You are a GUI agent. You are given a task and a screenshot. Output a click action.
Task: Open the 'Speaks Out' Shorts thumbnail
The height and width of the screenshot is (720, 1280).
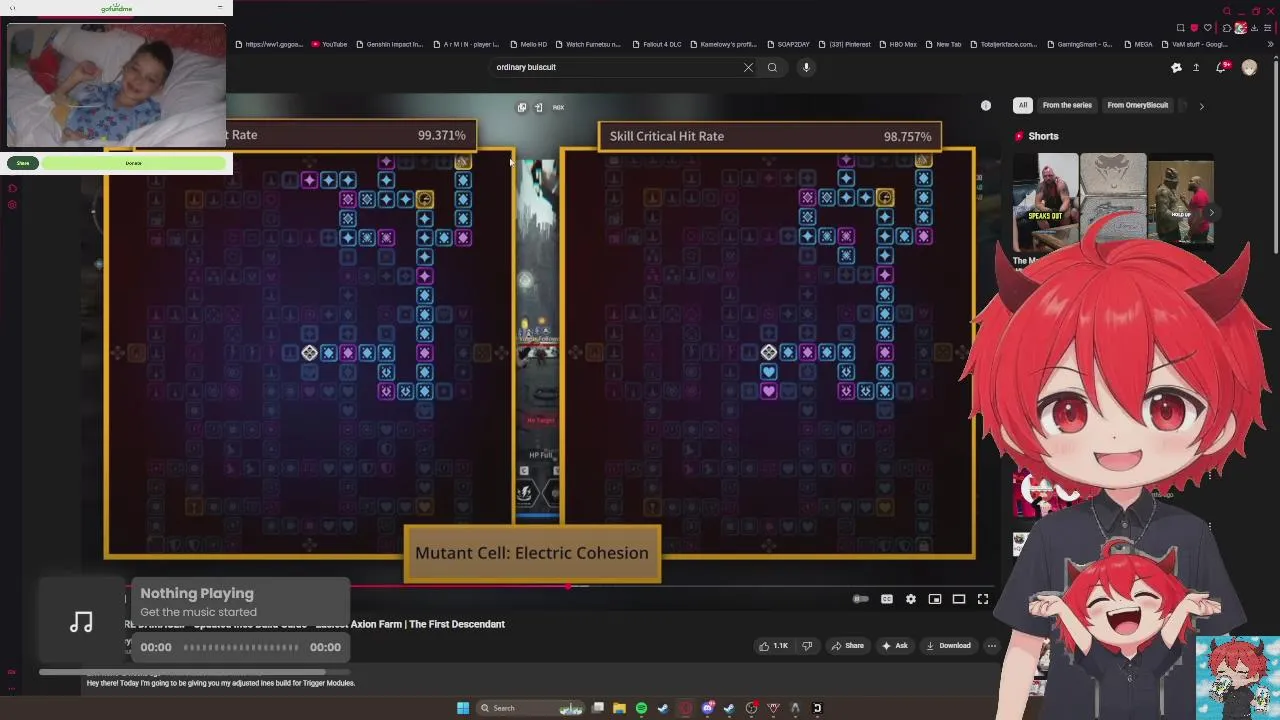pos(1045,201)
